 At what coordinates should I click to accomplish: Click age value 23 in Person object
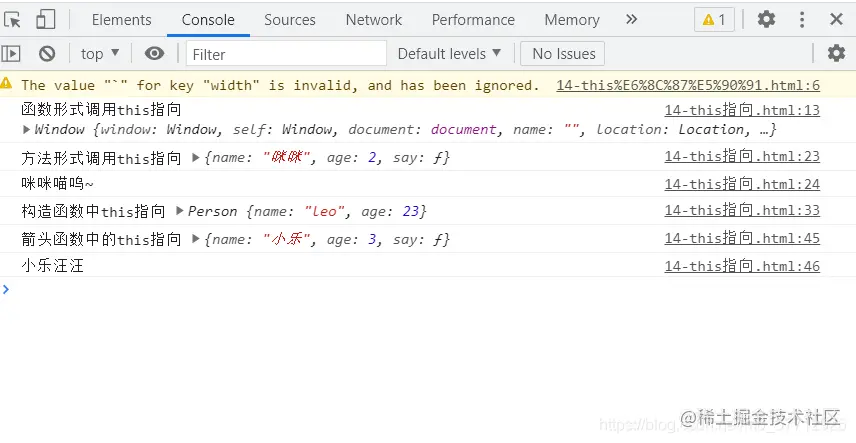coord(411,211)
